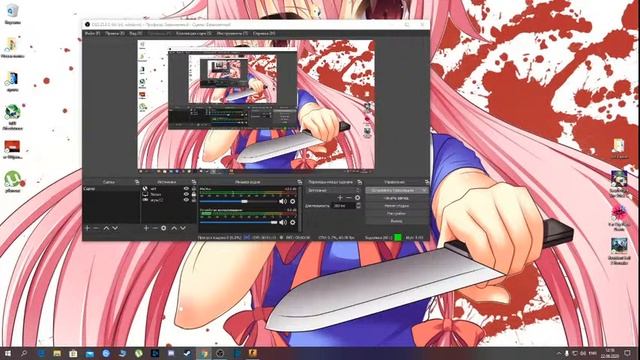The width and height of the screenshot is (640, 360).
Task: Pop out the Audio Mixer dock panel
Action: [300, 182]
